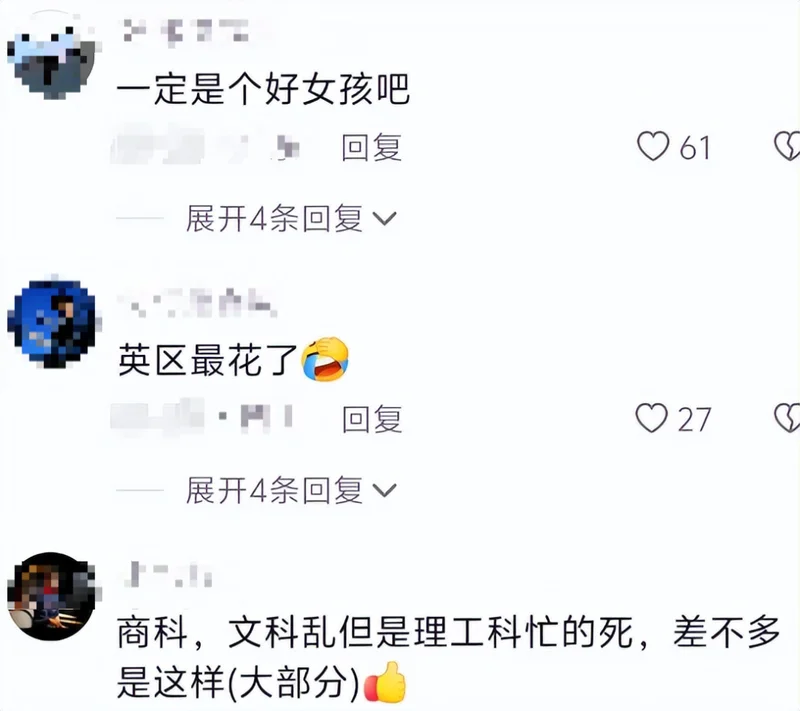
Task: Open the blue avatar of second commenter
Action: (54, 323)
